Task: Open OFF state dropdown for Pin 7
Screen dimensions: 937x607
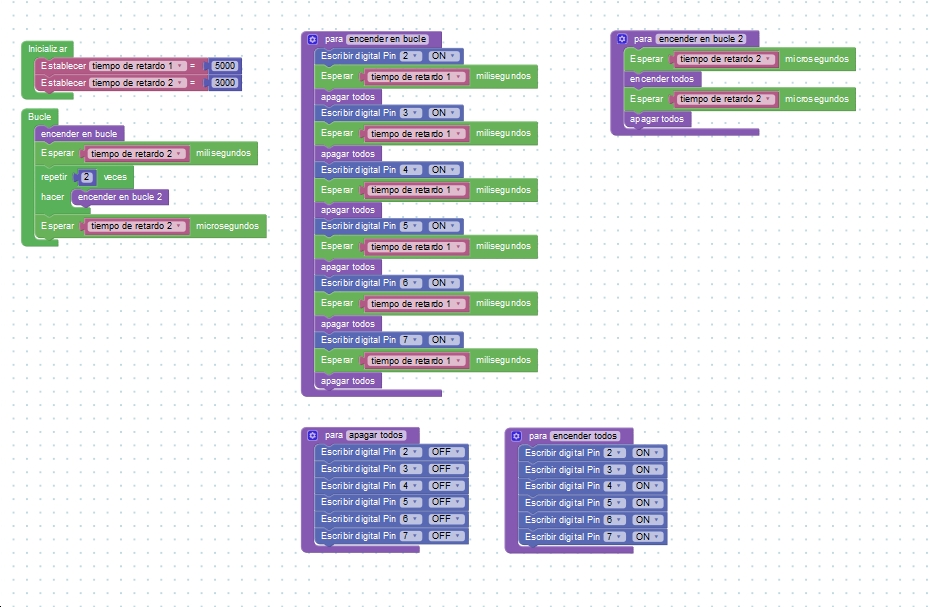Action: pyautogui.click(x=445, y=536)
